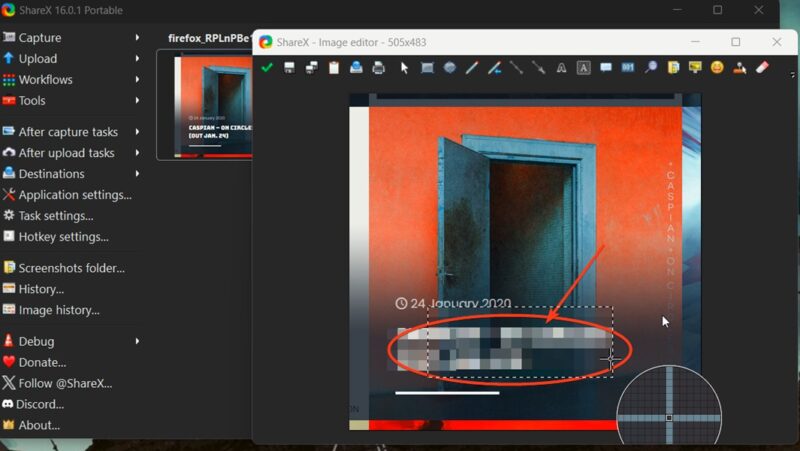Image resolution: width=800 pixels, height=451 pixels.
Task: Select the Sticker emoji tool
Action: pos(717,67)
